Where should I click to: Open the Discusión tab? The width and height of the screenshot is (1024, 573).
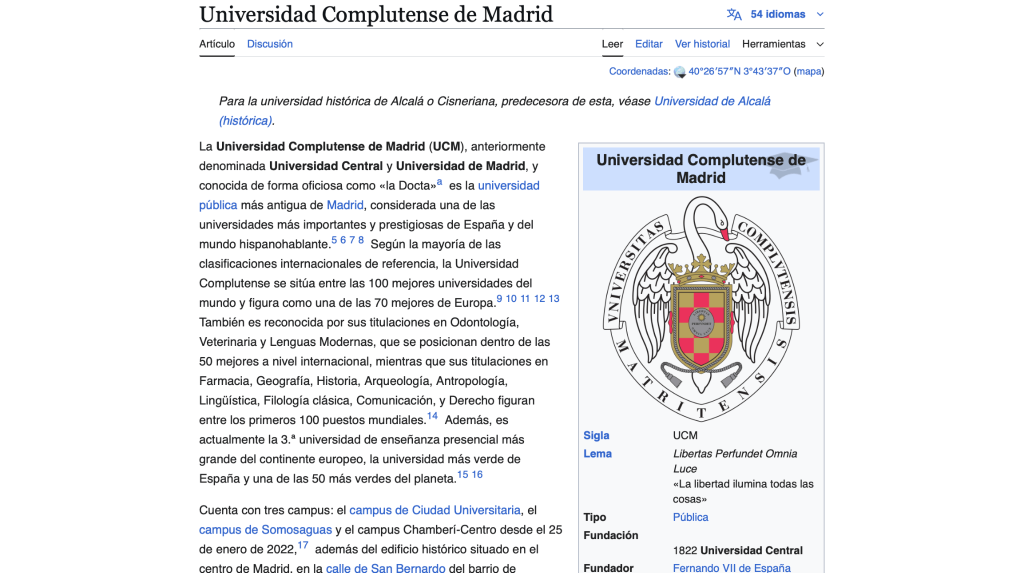[x=270, y=44]
